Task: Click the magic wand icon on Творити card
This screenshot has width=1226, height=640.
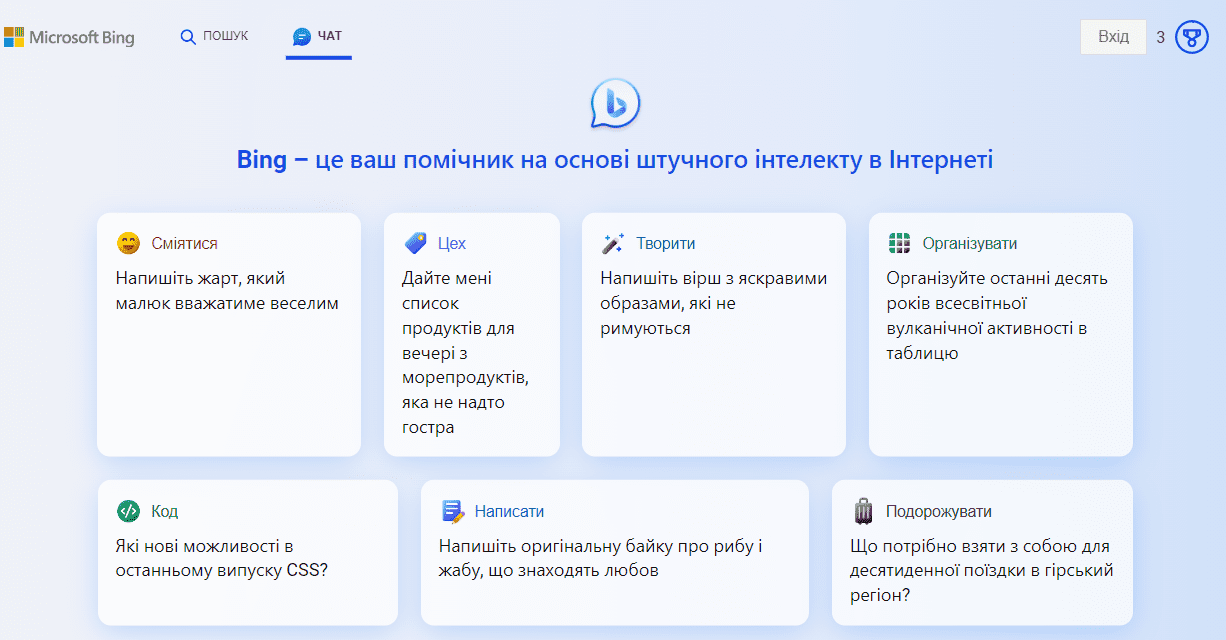Action: tap(612, 243)
